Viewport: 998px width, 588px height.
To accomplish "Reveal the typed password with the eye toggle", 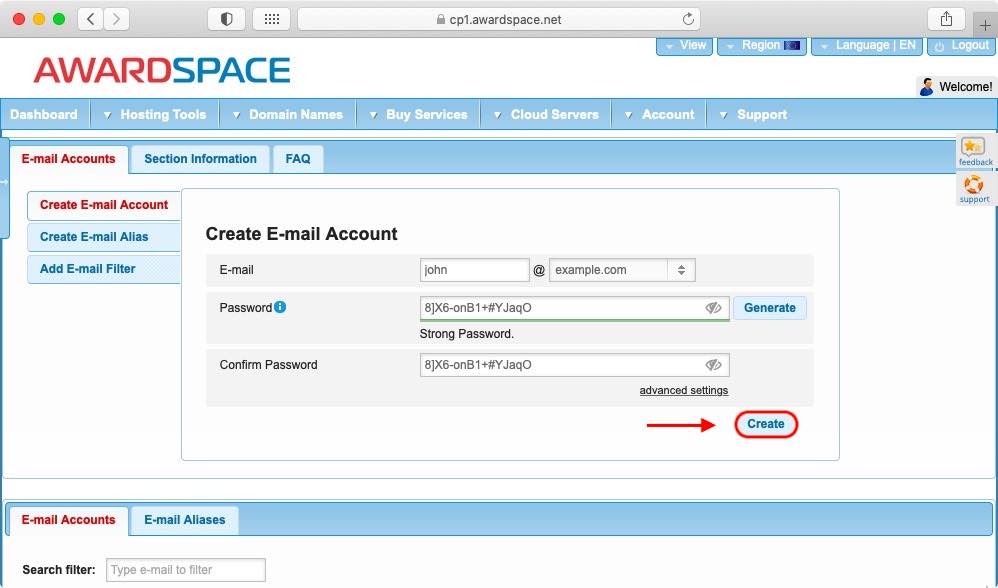I will [x=713, y=308].
